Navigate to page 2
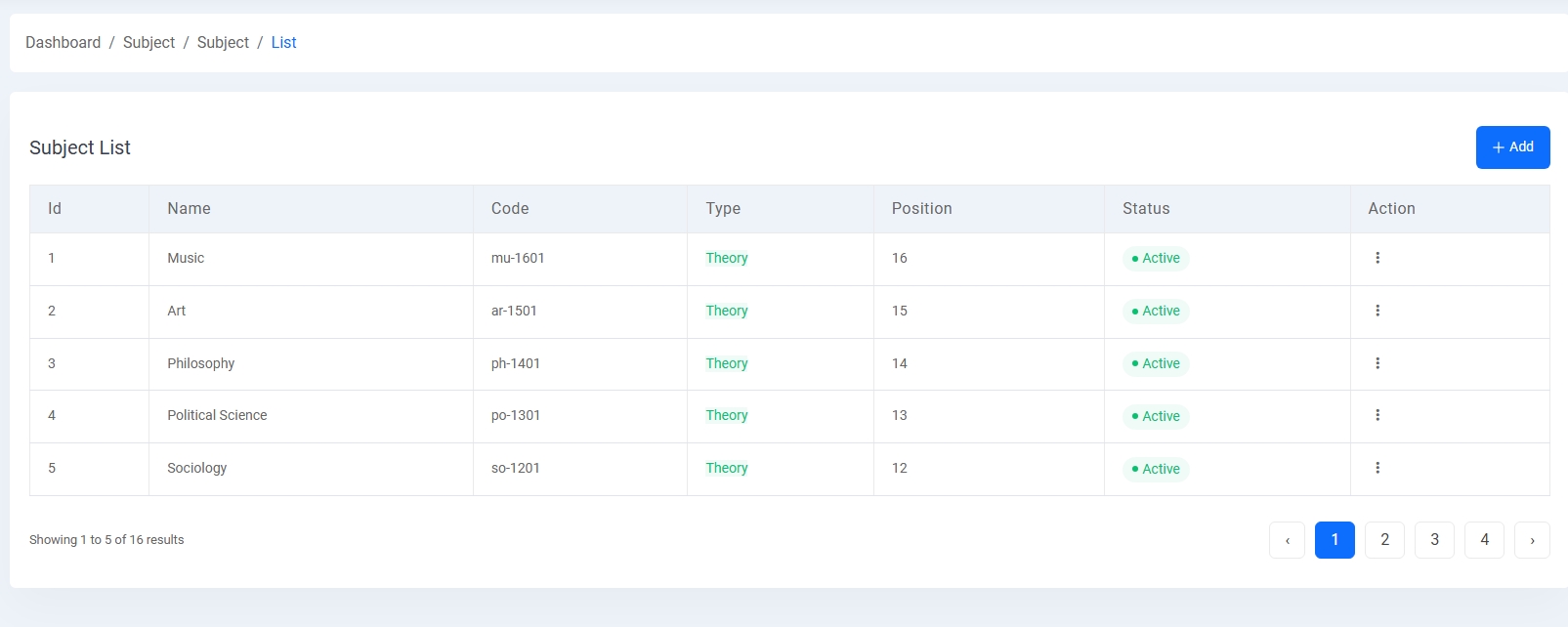The width and height of the screenshot is (1568, 627). pos(1384,540)
